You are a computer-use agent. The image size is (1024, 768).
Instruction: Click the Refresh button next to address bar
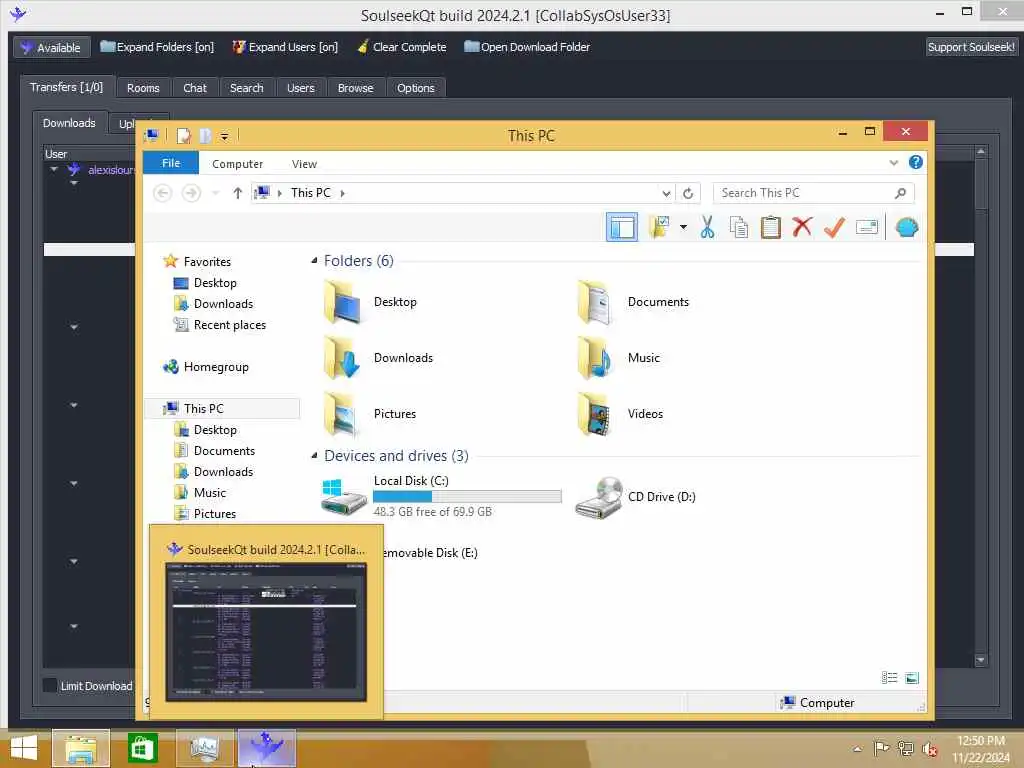tap(688, 193)
